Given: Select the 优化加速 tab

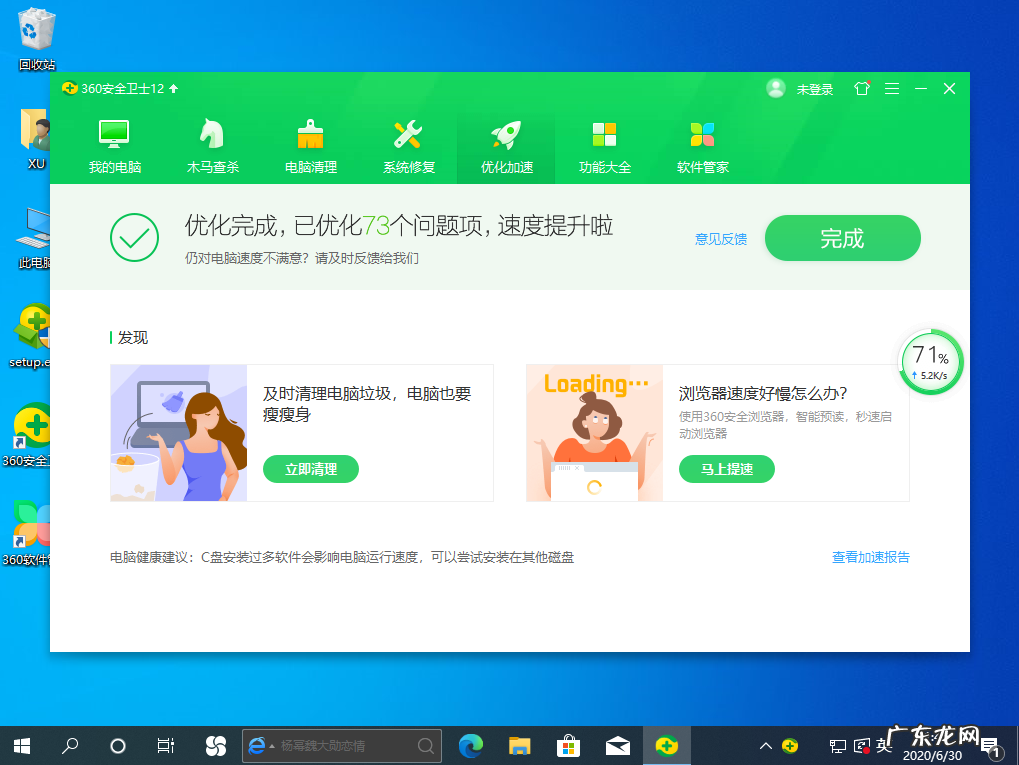Looking at the screenshot, I should click(505, 141).
